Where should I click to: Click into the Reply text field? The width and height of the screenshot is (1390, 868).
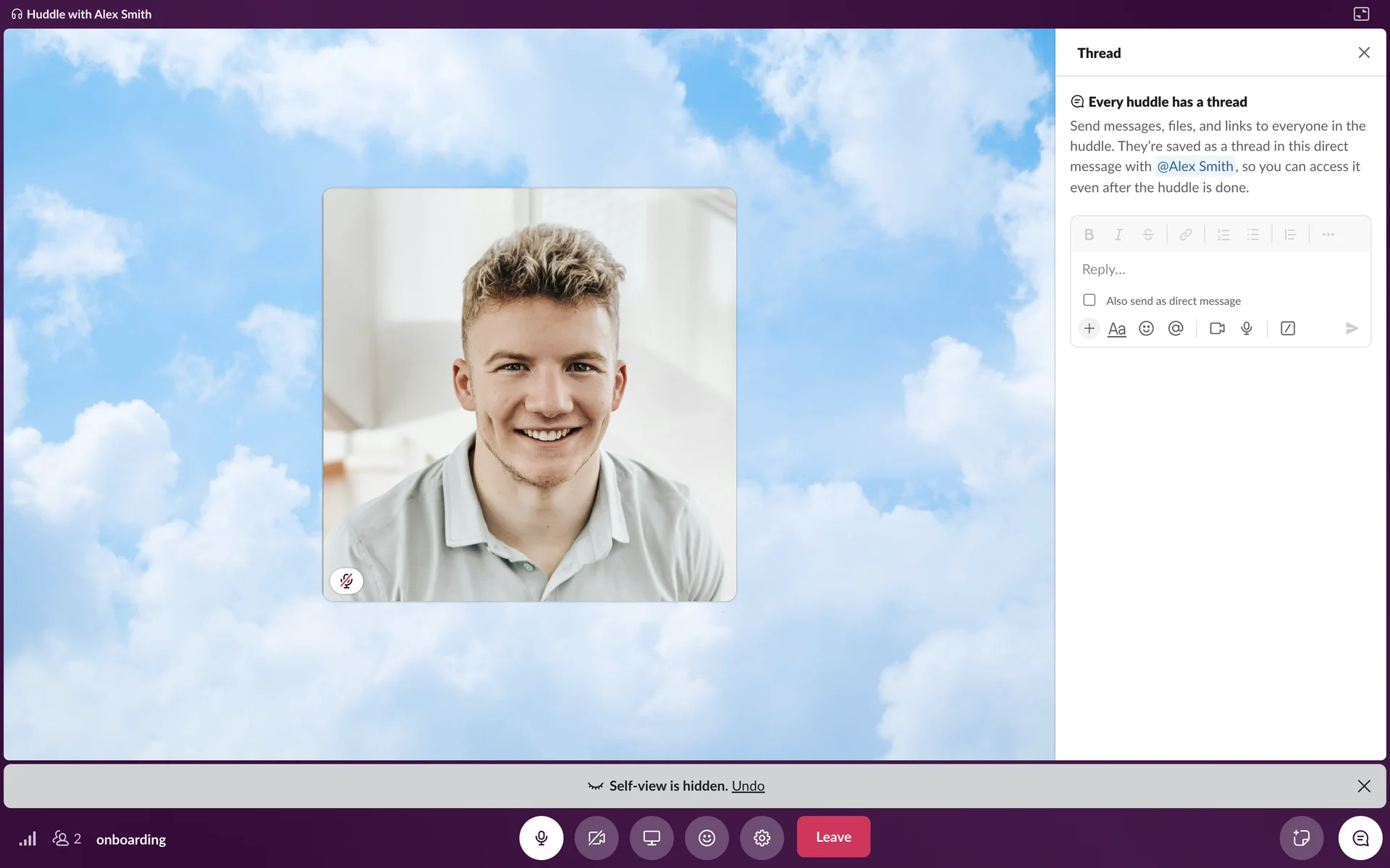(x=1220, y=269)
